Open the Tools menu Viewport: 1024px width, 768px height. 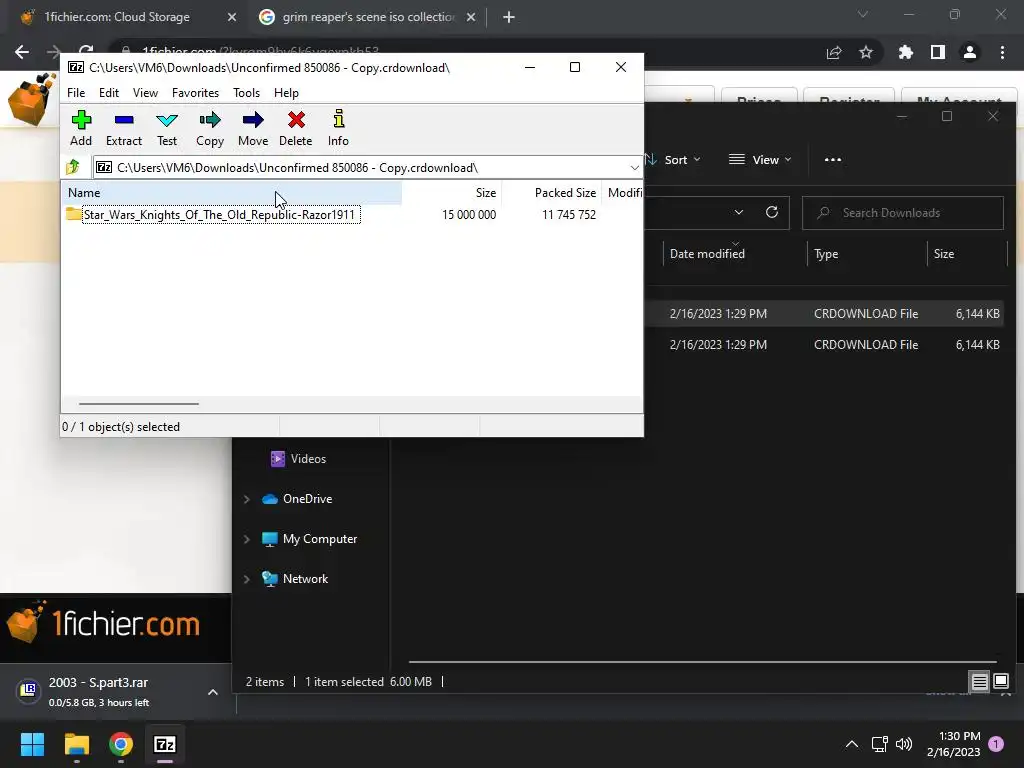pos(246,93)
